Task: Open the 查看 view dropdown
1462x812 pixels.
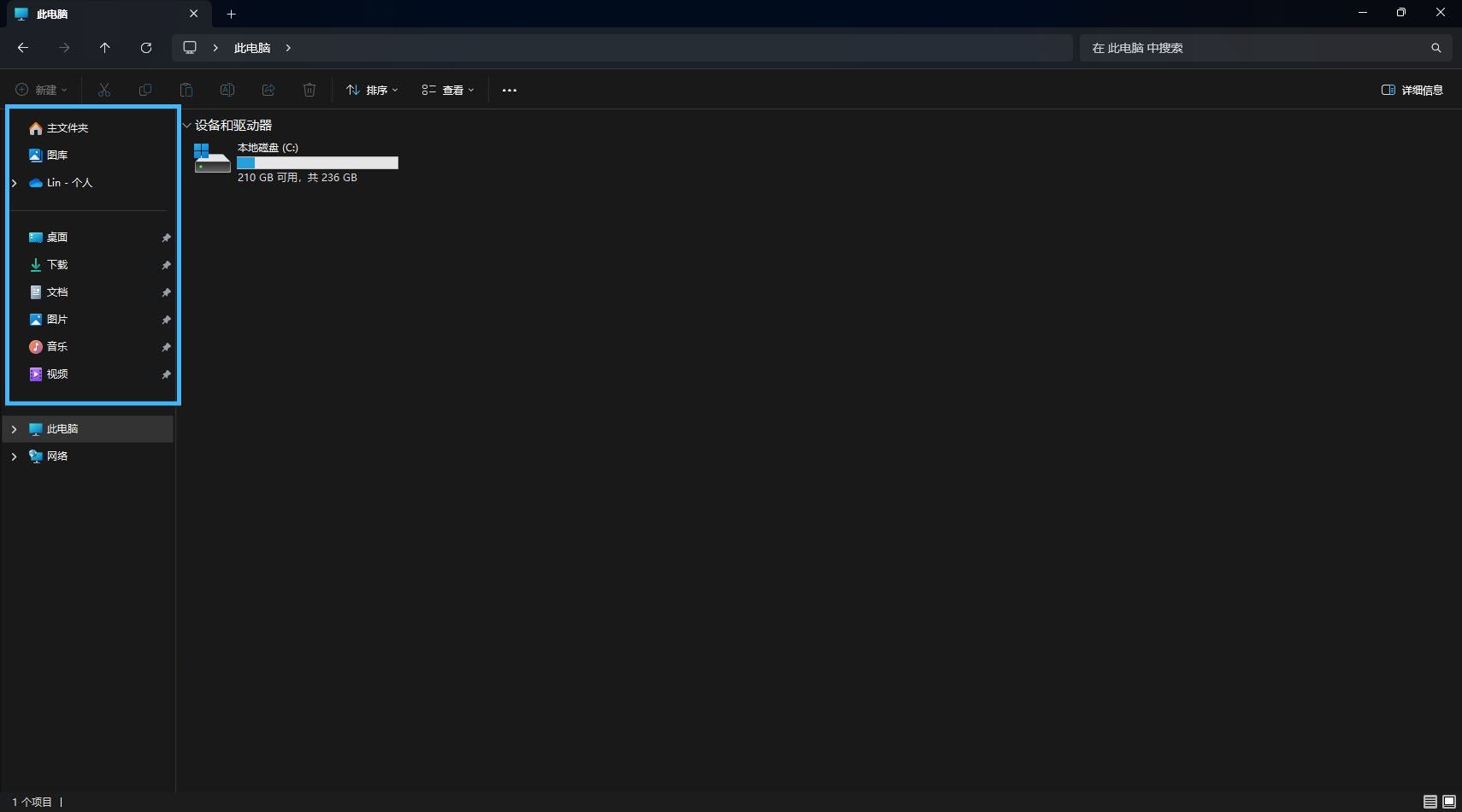Action: coord(447,90)
